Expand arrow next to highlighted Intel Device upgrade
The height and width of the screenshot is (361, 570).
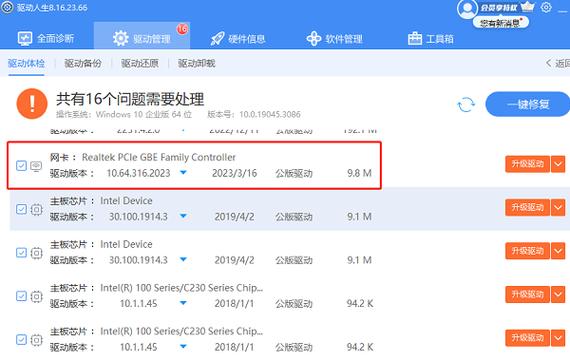pos(558,208)
